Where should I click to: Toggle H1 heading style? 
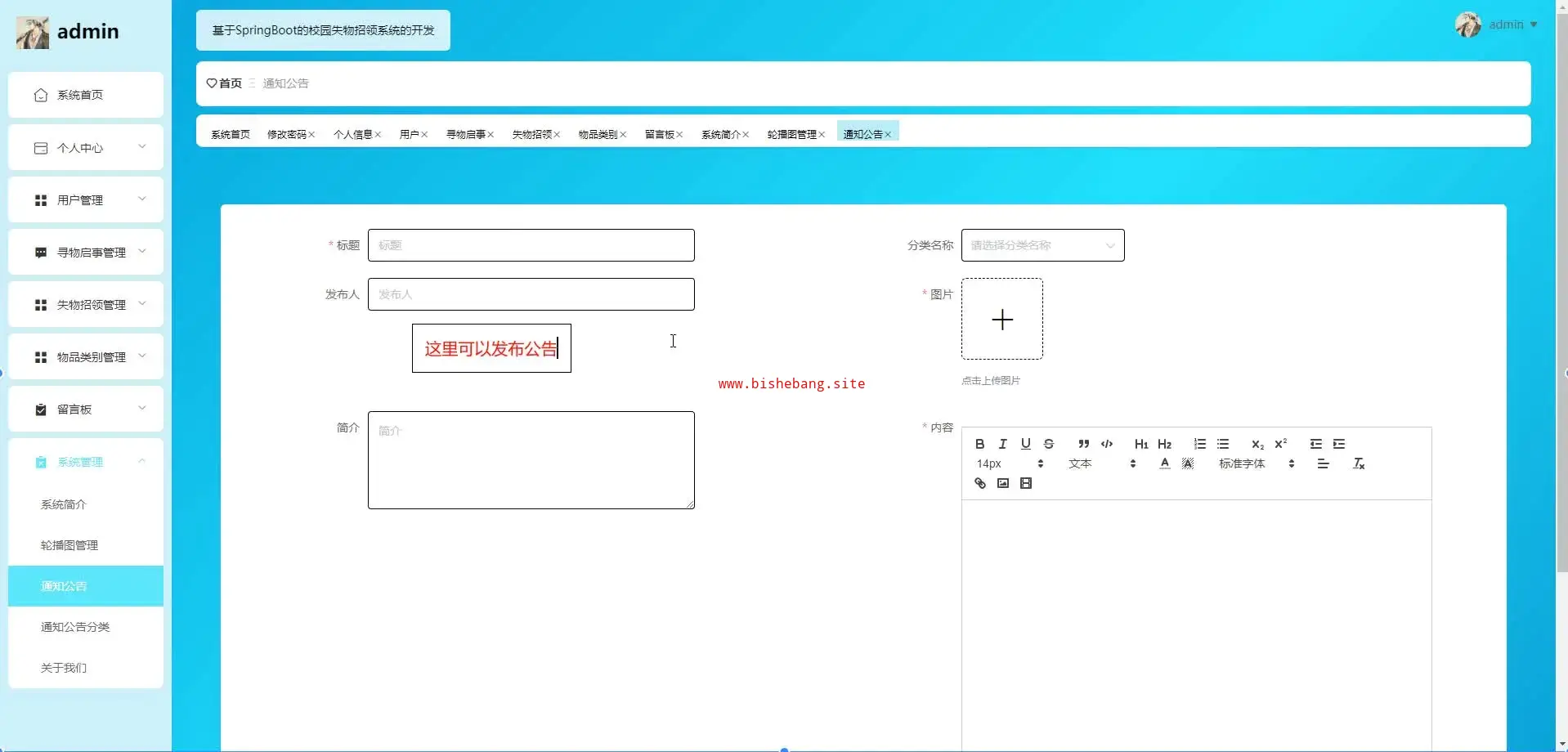pyautogui.click(x=1141, y=444)
